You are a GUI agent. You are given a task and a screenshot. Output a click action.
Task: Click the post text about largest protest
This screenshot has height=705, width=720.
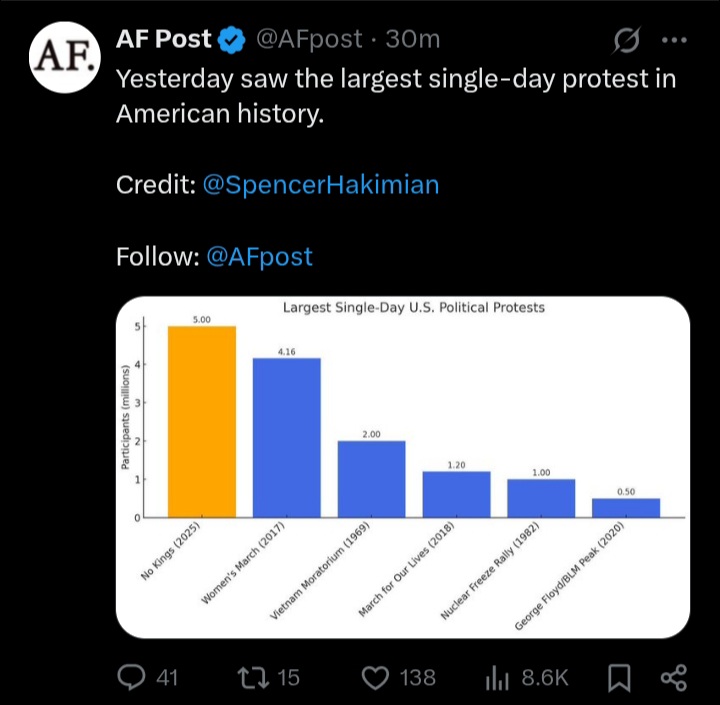[x=396, y=96]
